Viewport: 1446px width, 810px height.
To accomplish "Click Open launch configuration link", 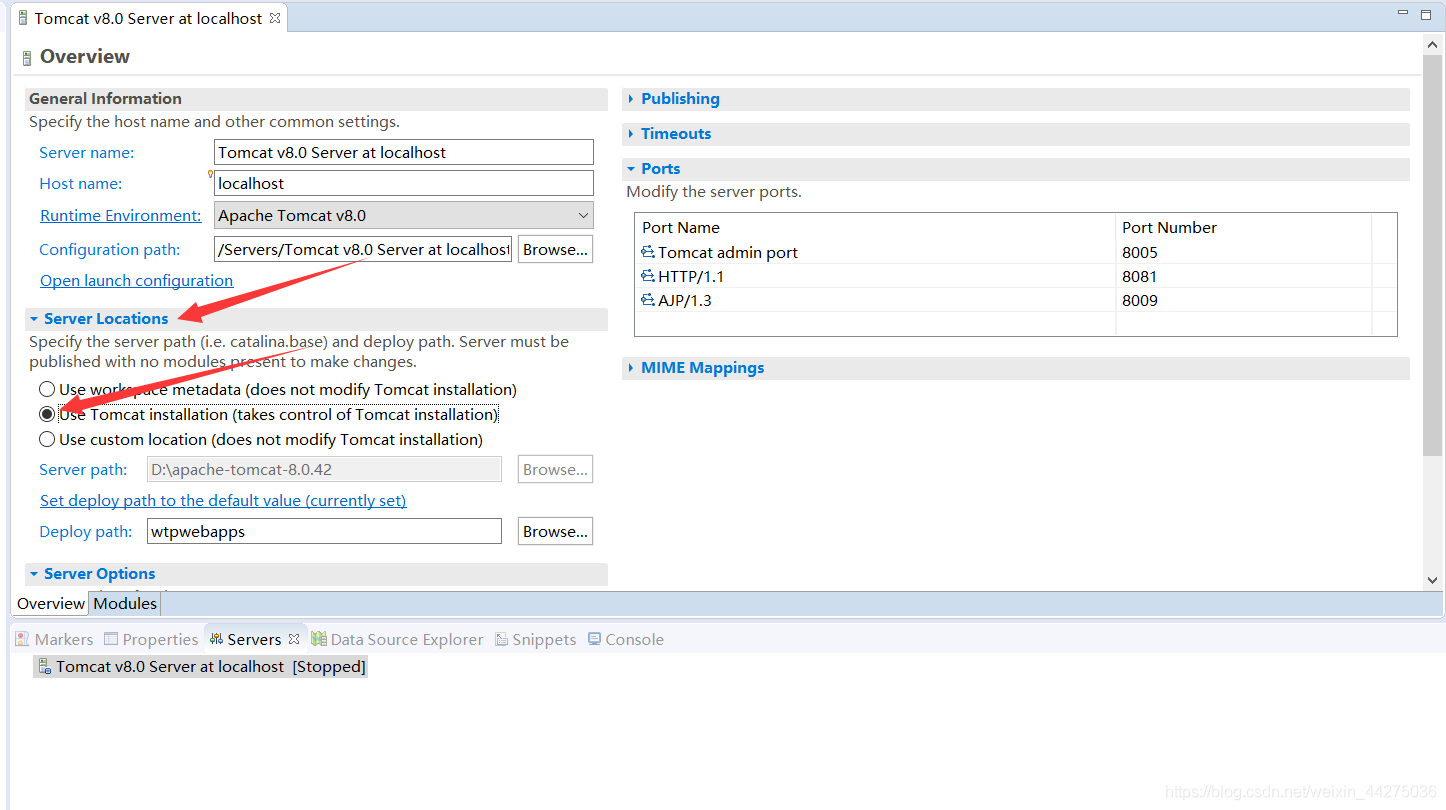I will [x=136, y=280].
